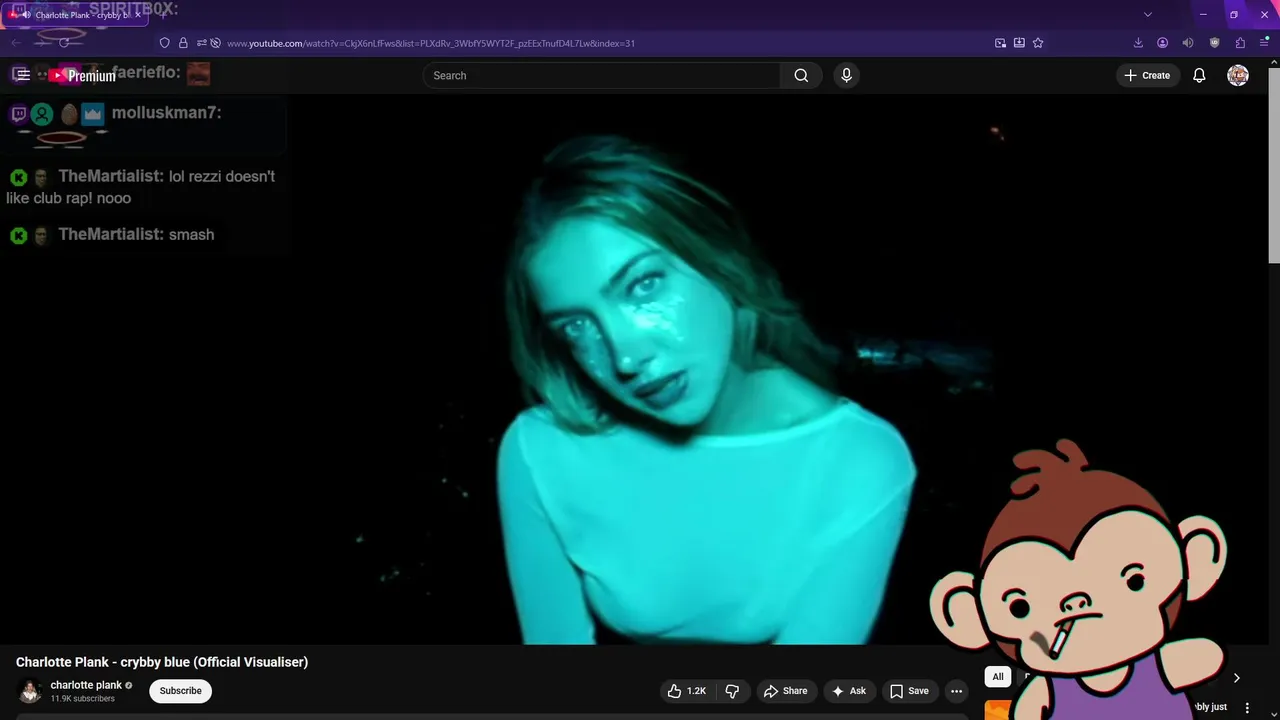The height and width of the screenshot is (720, 1280).
Task: Open the more actions three-dot menu
Action: (x=956, y=691)
